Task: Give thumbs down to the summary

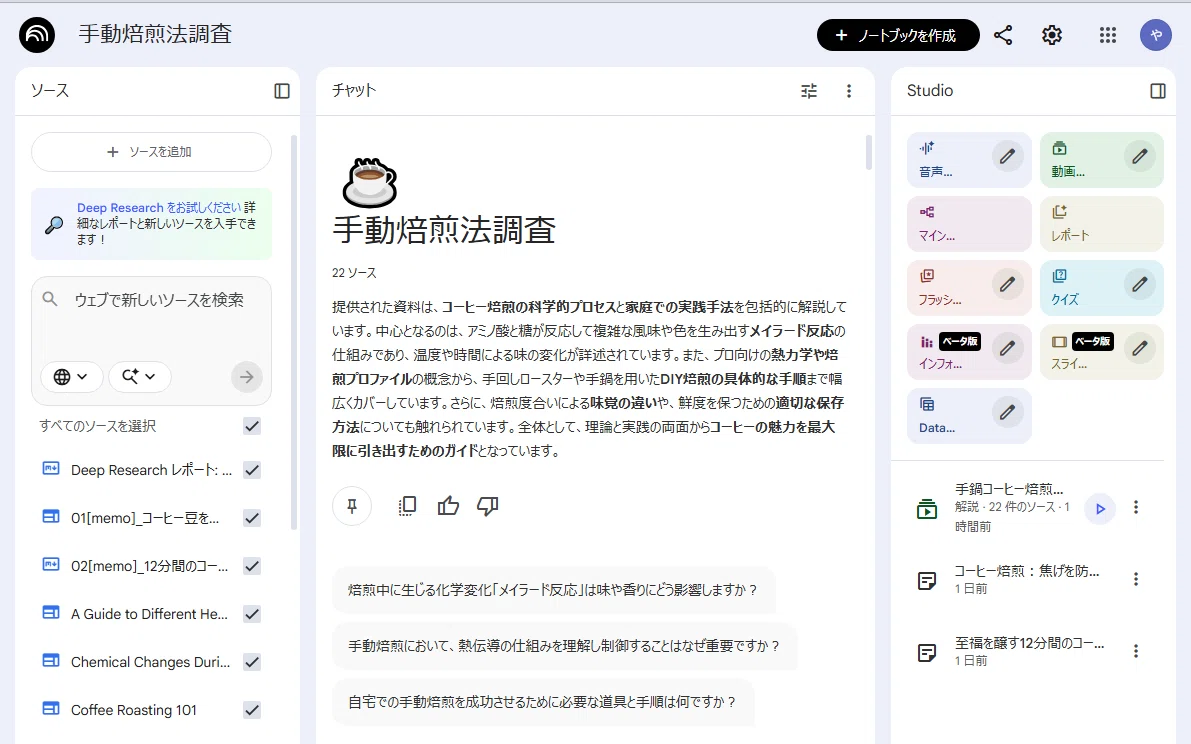Action: (x=488, y=506)
